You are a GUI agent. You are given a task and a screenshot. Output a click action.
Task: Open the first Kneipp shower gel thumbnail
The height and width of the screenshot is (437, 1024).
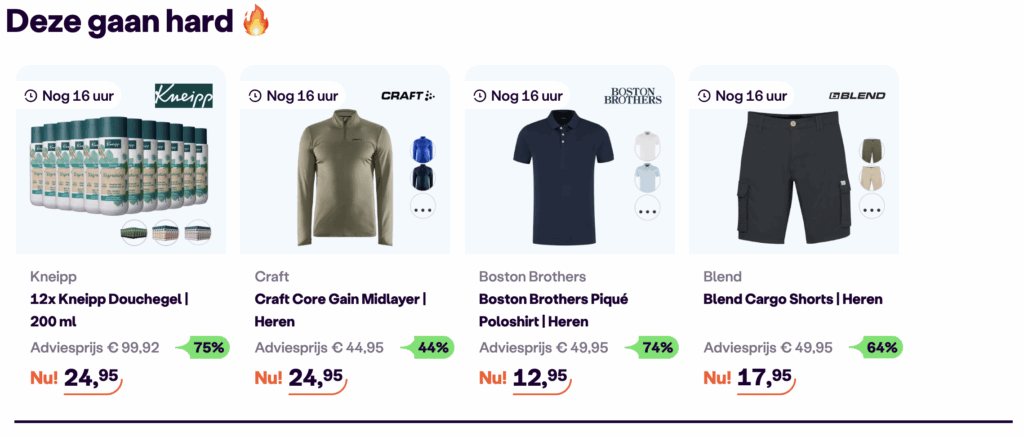134,233
